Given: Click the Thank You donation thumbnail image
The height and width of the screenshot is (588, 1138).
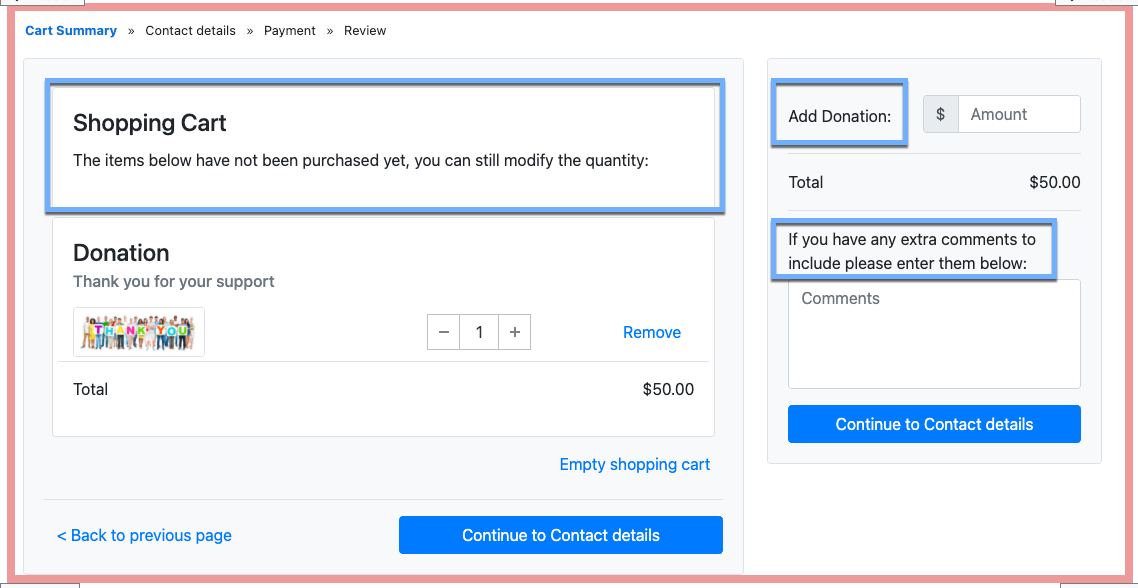Looking at the screenshot, I should point(139,332).
